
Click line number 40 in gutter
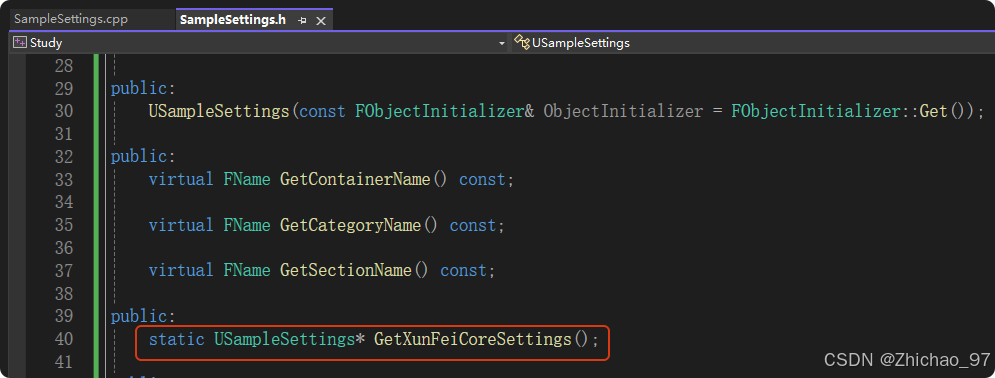click(64, 339)
